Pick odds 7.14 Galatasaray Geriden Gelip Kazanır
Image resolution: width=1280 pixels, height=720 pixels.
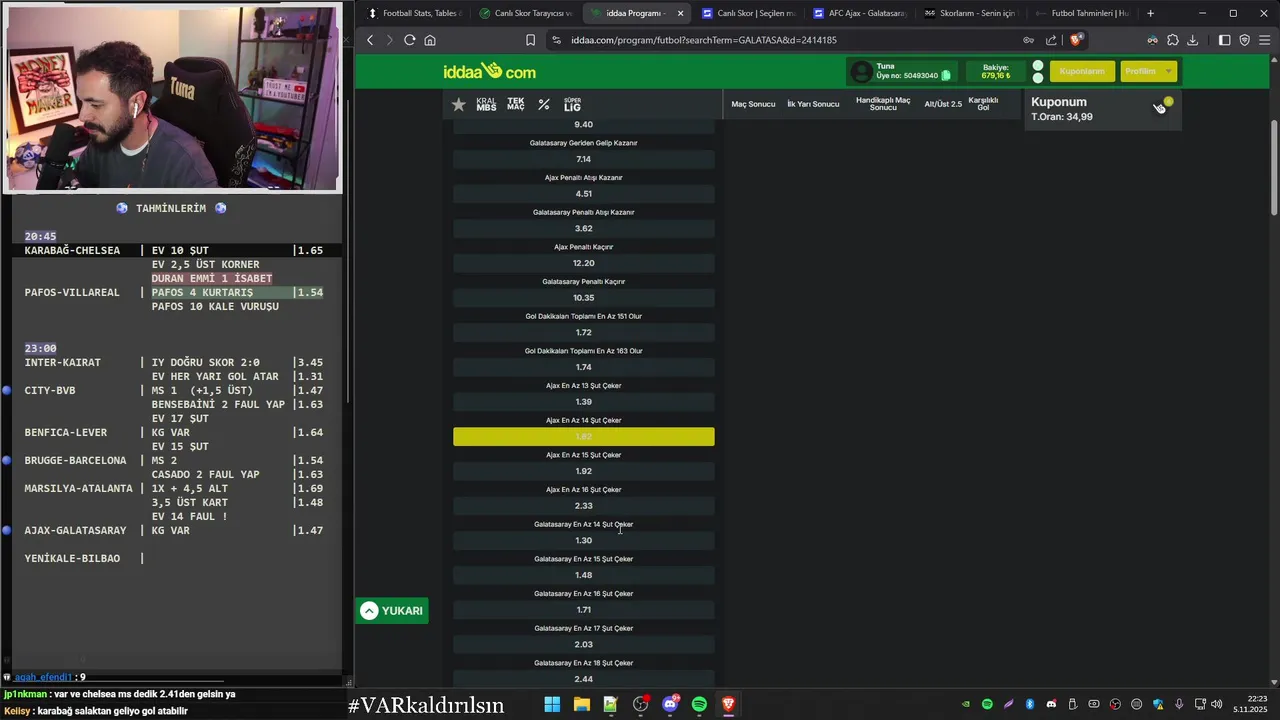pos(584,159)
